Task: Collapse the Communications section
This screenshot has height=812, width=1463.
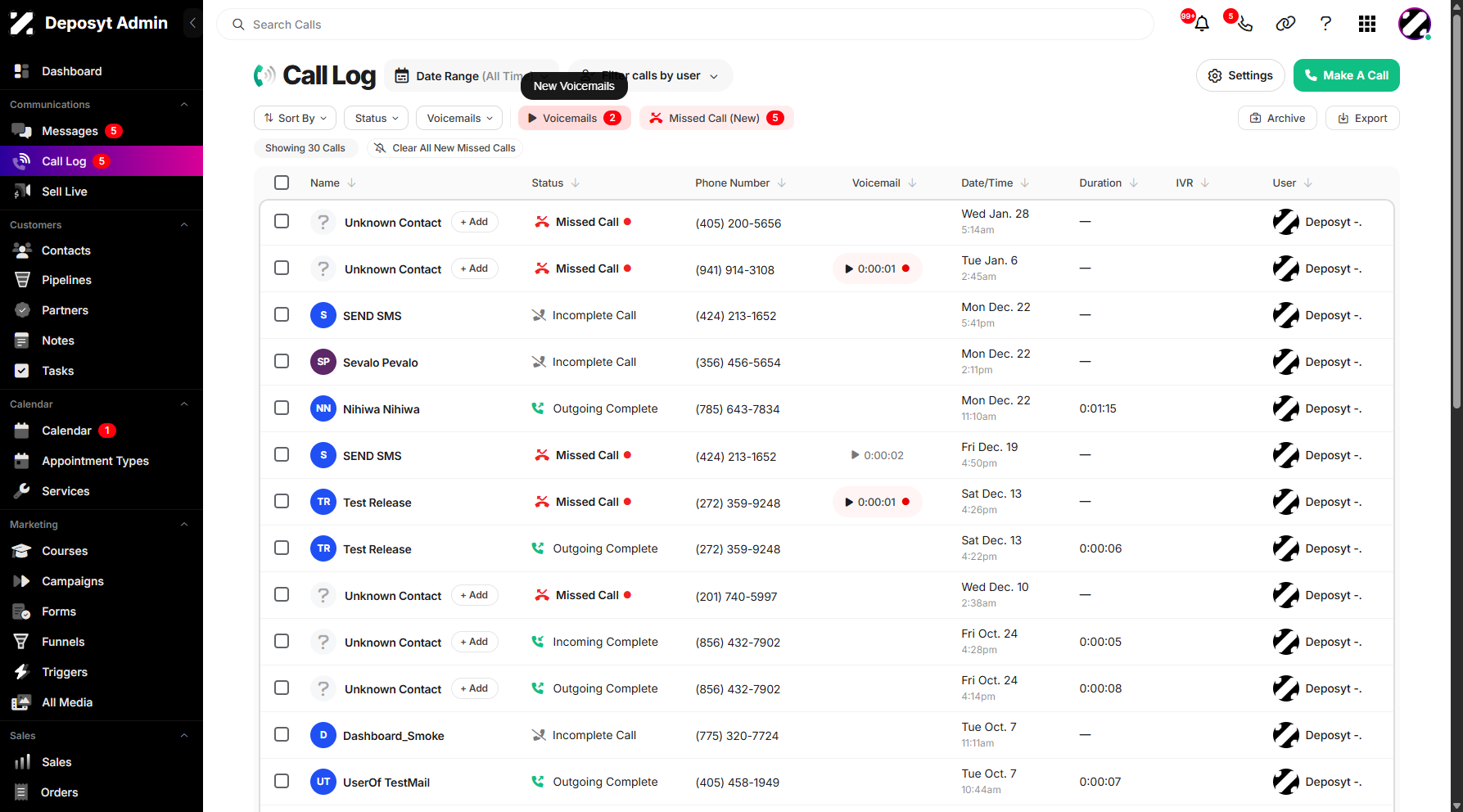Action: pyautogui.click(x=184, y=105)
